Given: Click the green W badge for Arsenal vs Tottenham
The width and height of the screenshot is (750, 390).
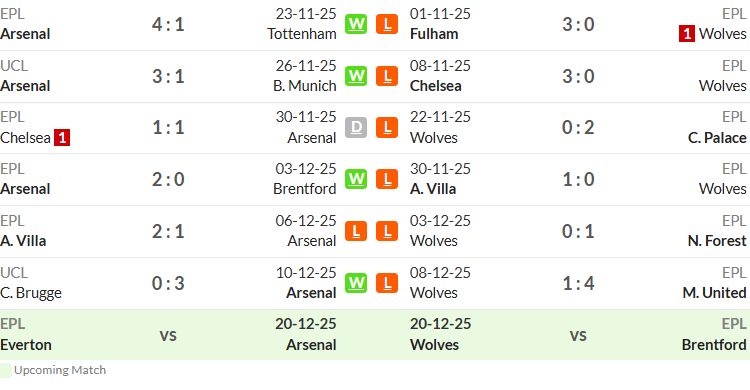Looking at the screenshot, I should click(356, 24).
